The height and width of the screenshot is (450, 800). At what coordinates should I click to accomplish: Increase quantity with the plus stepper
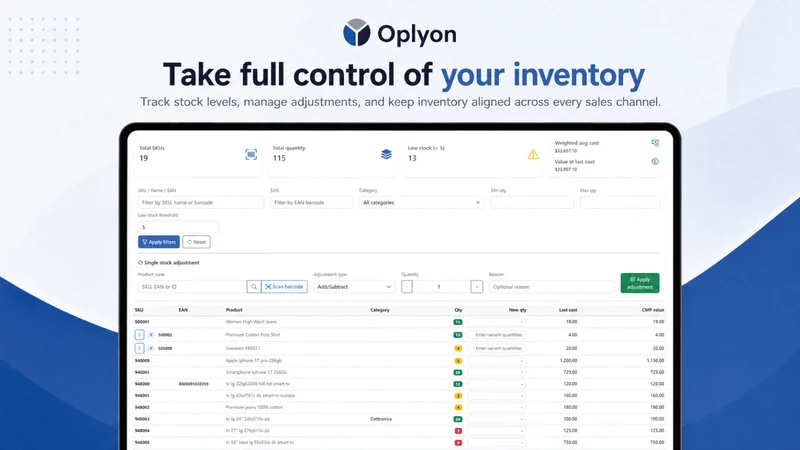[477, 287]
